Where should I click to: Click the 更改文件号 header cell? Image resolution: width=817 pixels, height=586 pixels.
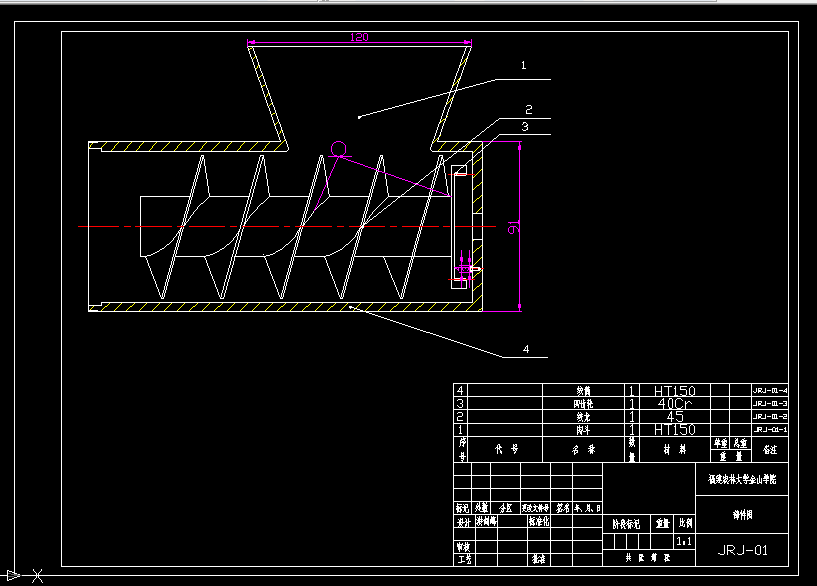point(536,508)
